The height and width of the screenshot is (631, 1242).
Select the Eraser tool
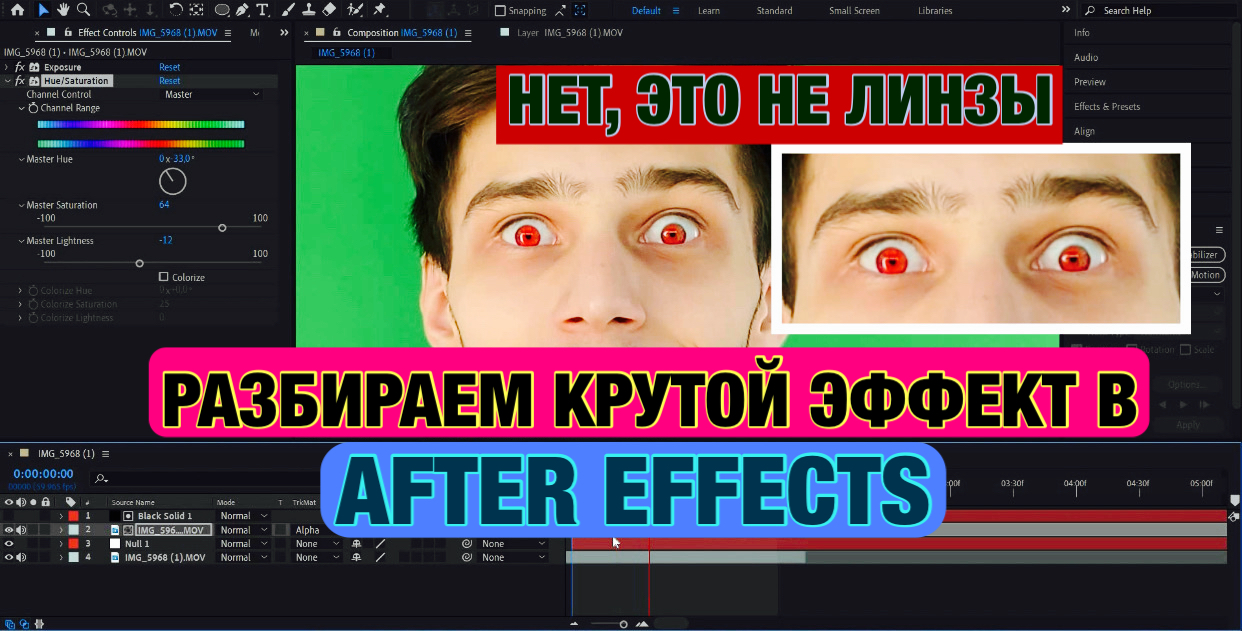point(329,10)
